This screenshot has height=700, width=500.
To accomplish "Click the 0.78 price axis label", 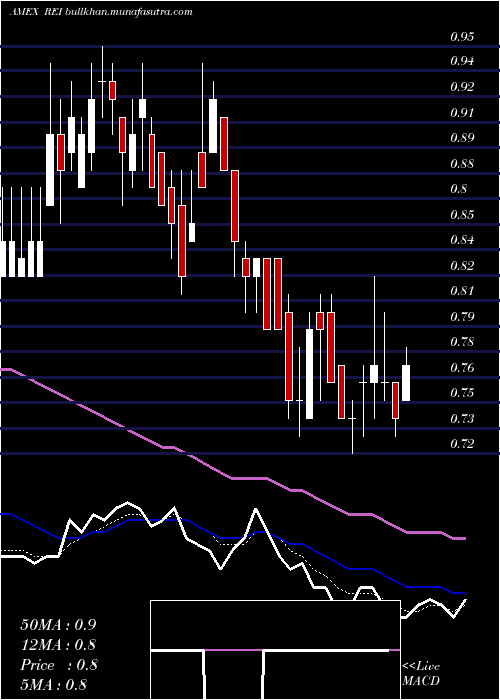I will pos(462,342).
